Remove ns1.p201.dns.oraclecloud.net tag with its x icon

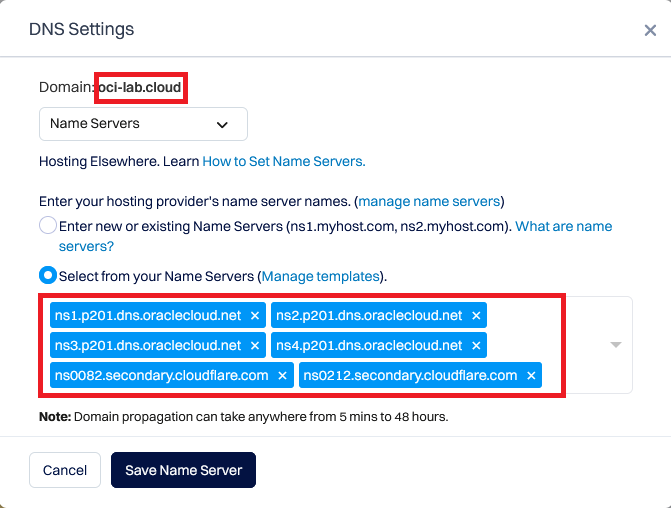[255, 315]
